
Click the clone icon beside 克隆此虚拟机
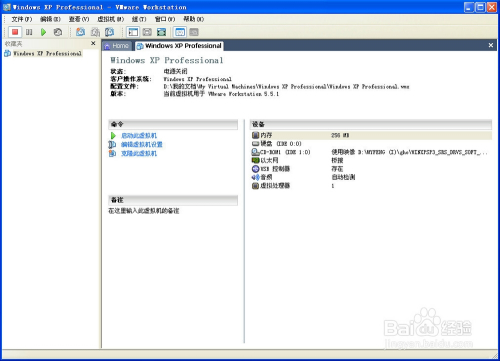[112, 153]
